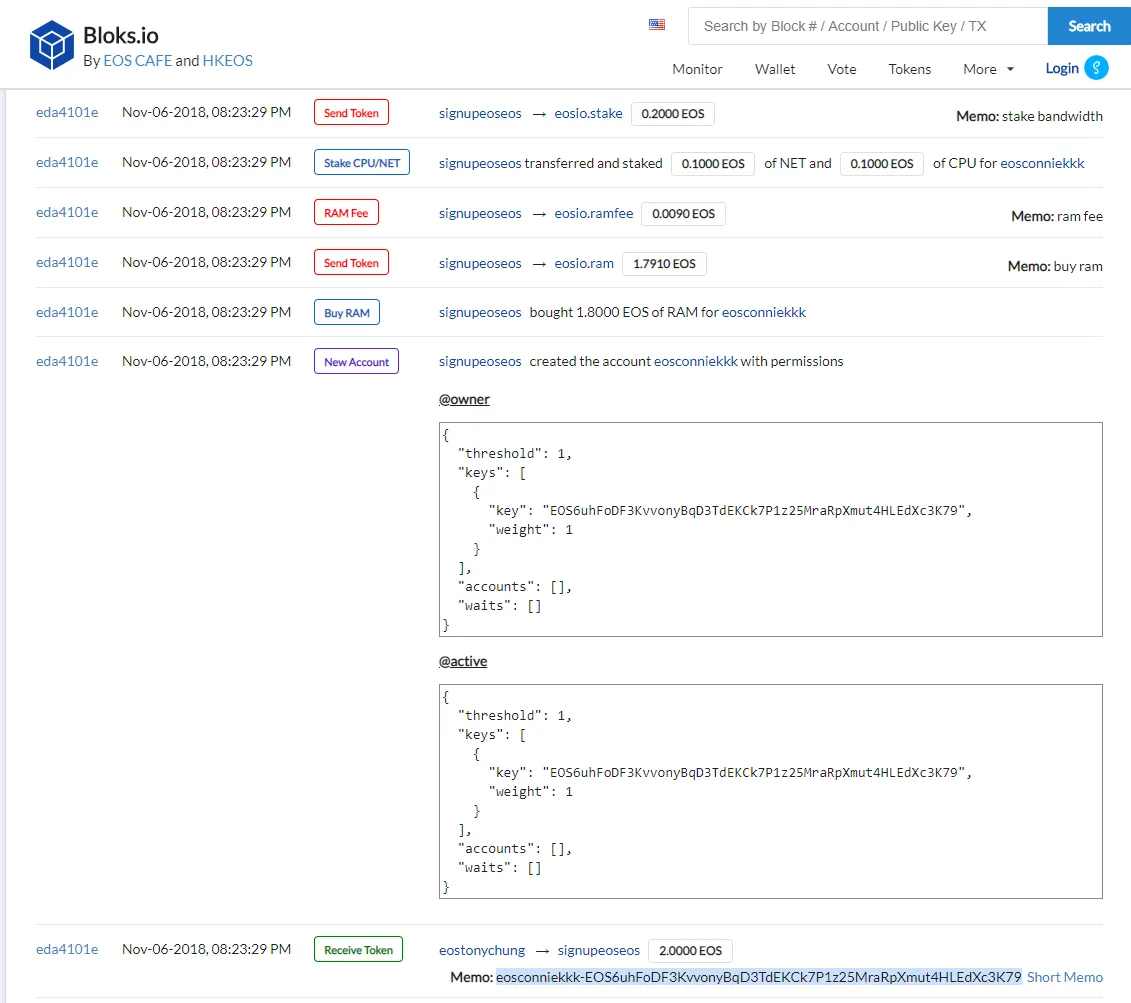
Task: Click the Memo: ram fee text
Action: [x=1057, y=216]
